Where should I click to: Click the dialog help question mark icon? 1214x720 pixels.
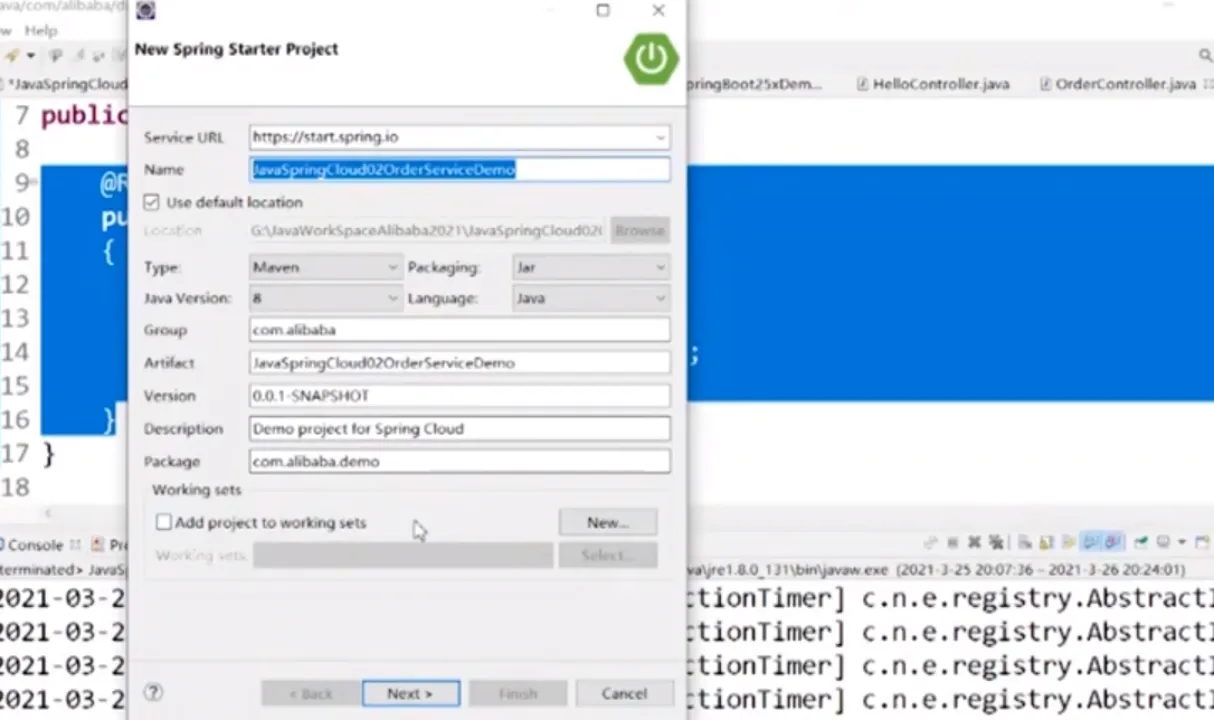point(153,692)
